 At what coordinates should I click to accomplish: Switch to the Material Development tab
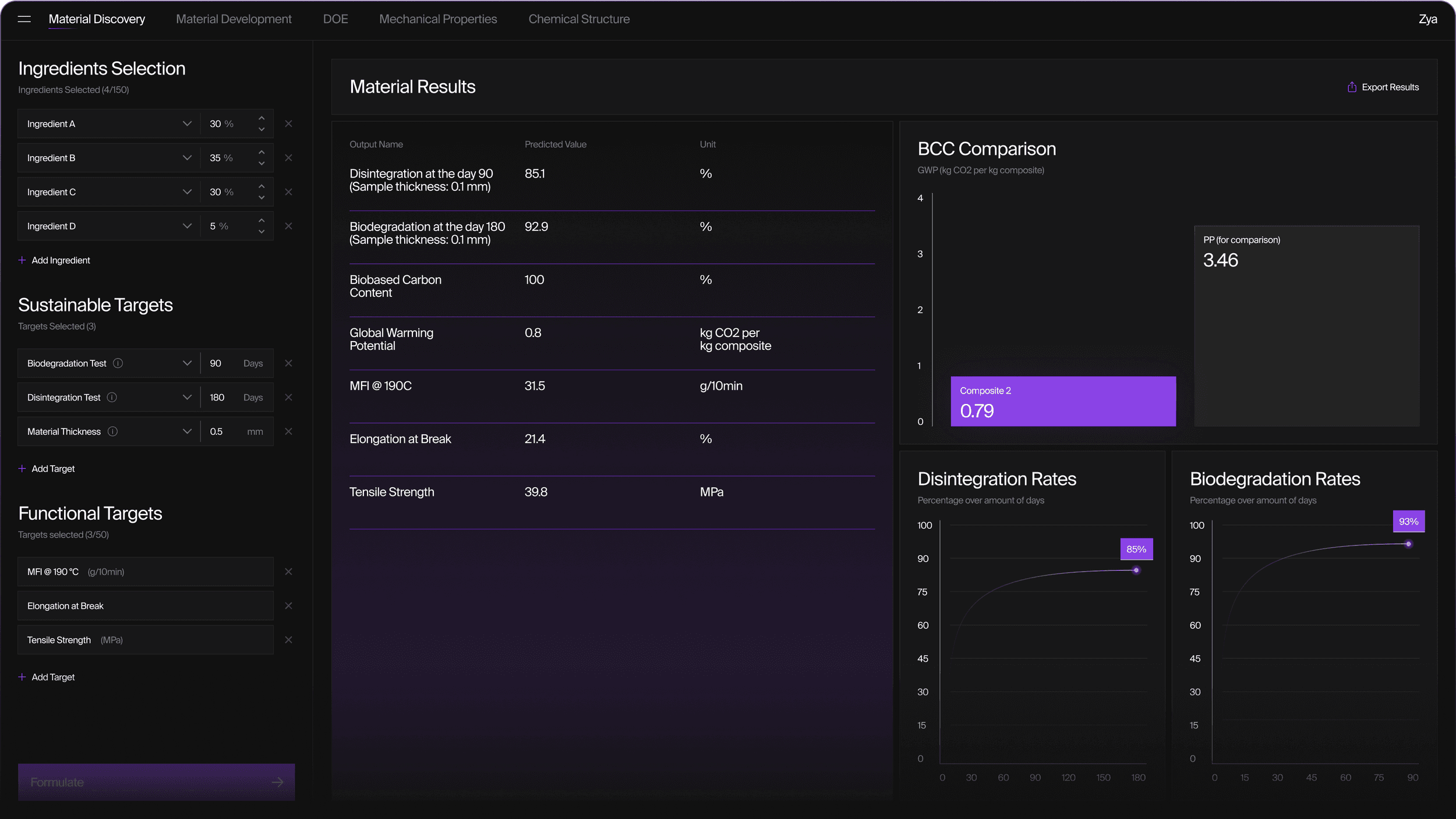[x=234, y=19]
